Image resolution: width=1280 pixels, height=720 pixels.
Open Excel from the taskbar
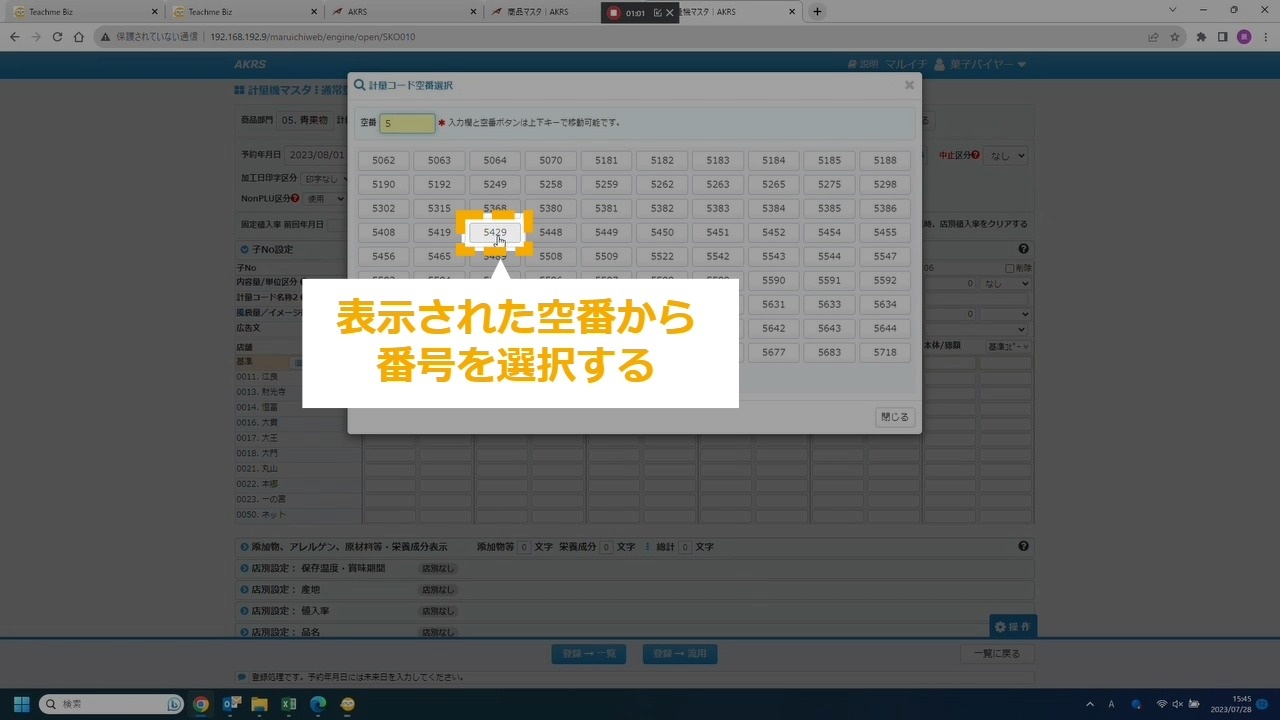pos(288,704)
